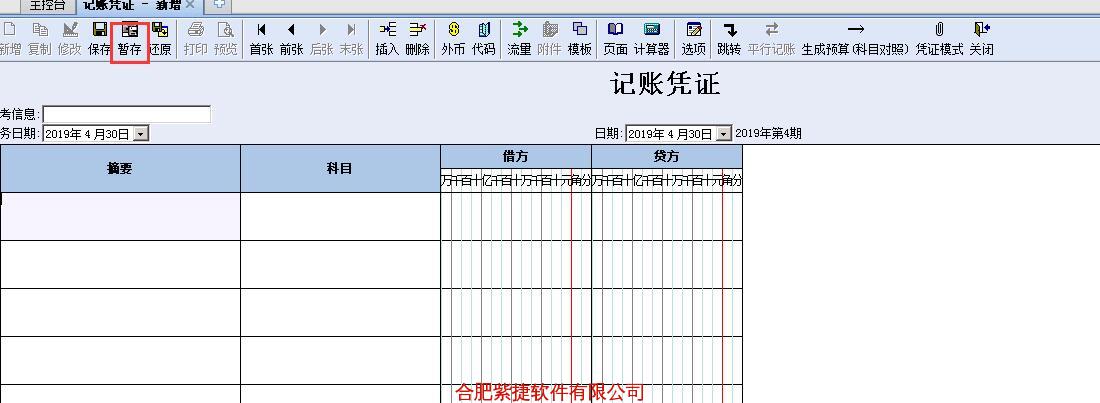Launch the 计算器 calculator

[651, 38]
